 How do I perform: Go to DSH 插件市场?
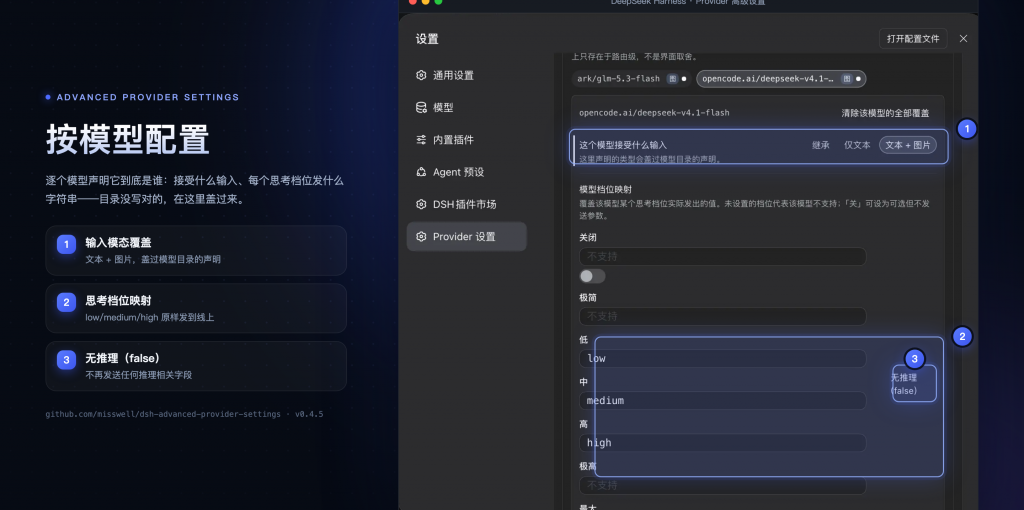[466, 204]
